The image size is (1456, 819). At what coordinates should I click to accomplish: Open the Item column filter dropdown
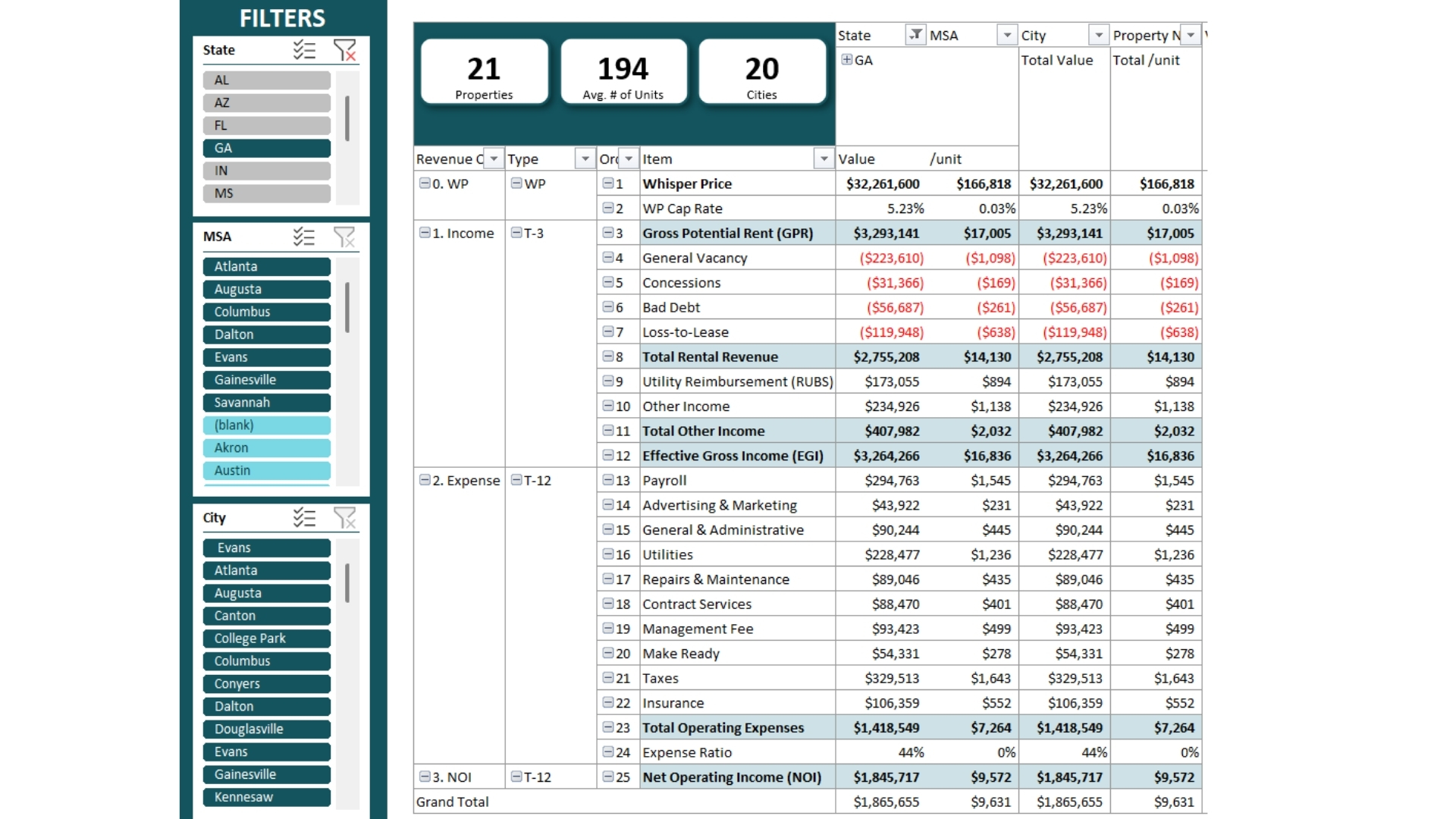(824, 159)
